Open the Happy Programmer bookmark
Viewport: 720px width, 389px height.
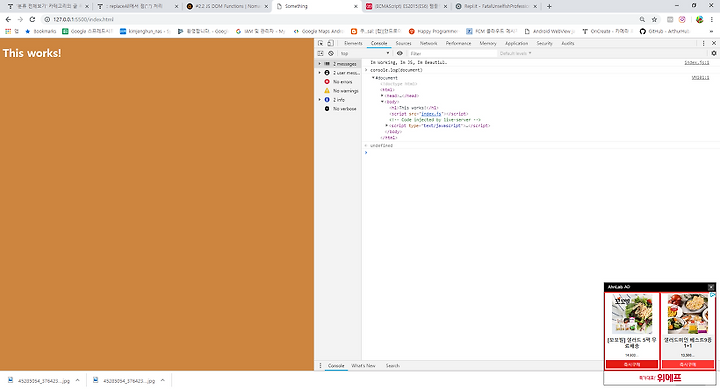coord(433,31)
